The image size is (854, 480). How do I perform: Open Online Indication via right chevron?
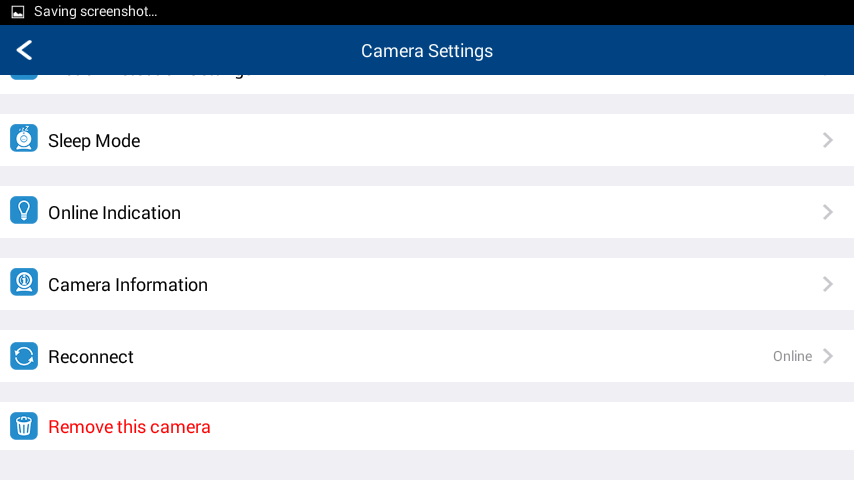[828, 212]
